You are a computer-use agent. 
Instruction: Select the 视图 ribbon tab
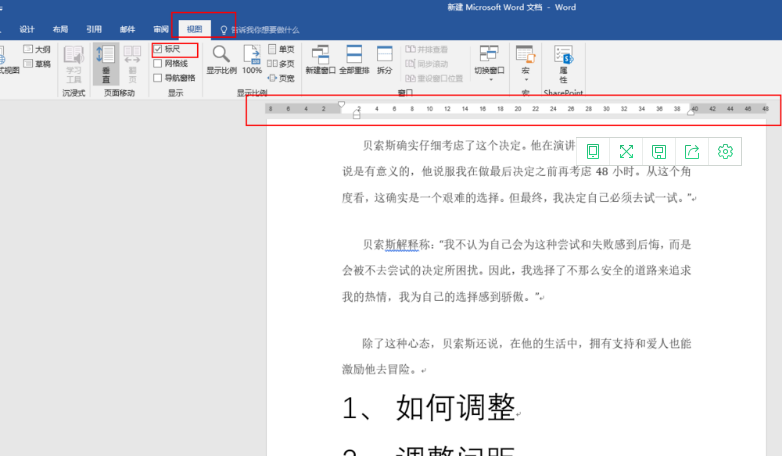[195, 29]
